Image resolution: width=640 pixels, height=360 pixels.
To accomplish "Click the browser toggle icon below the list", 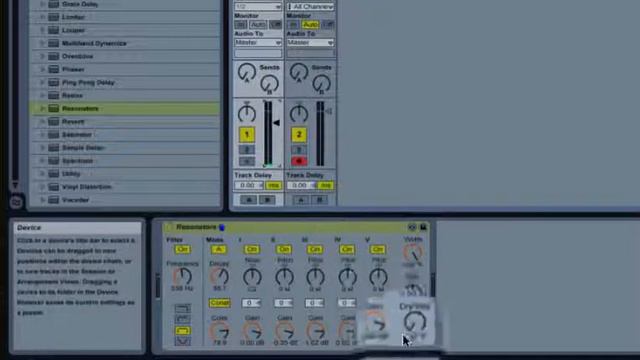I will (16, 202).
